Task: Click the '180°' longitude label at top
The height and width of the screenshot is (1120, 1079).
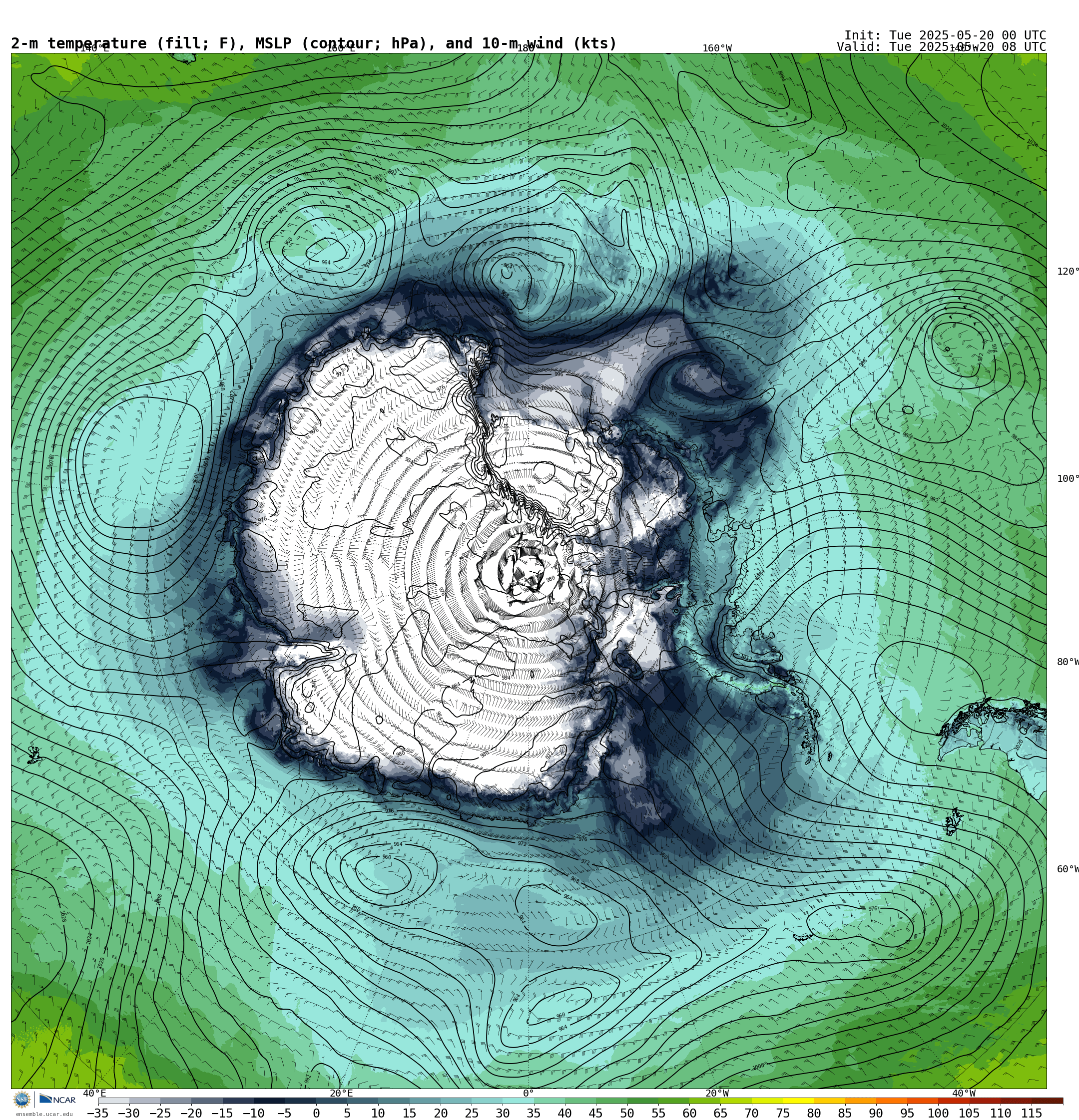Action: pos(529,48)
